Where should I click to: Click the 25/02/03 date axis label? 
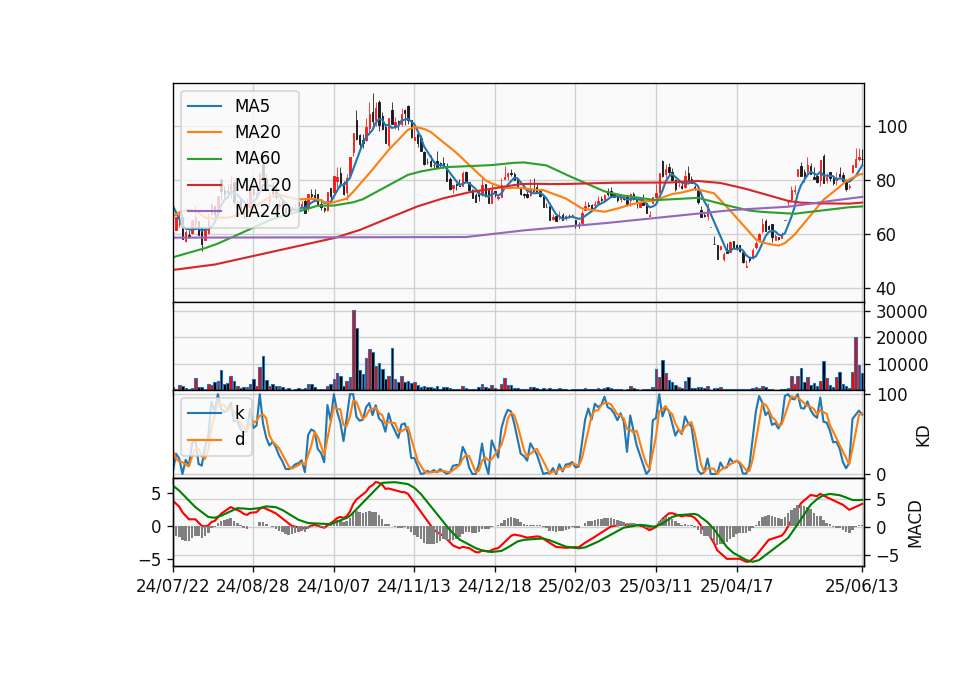pos(575,586)
